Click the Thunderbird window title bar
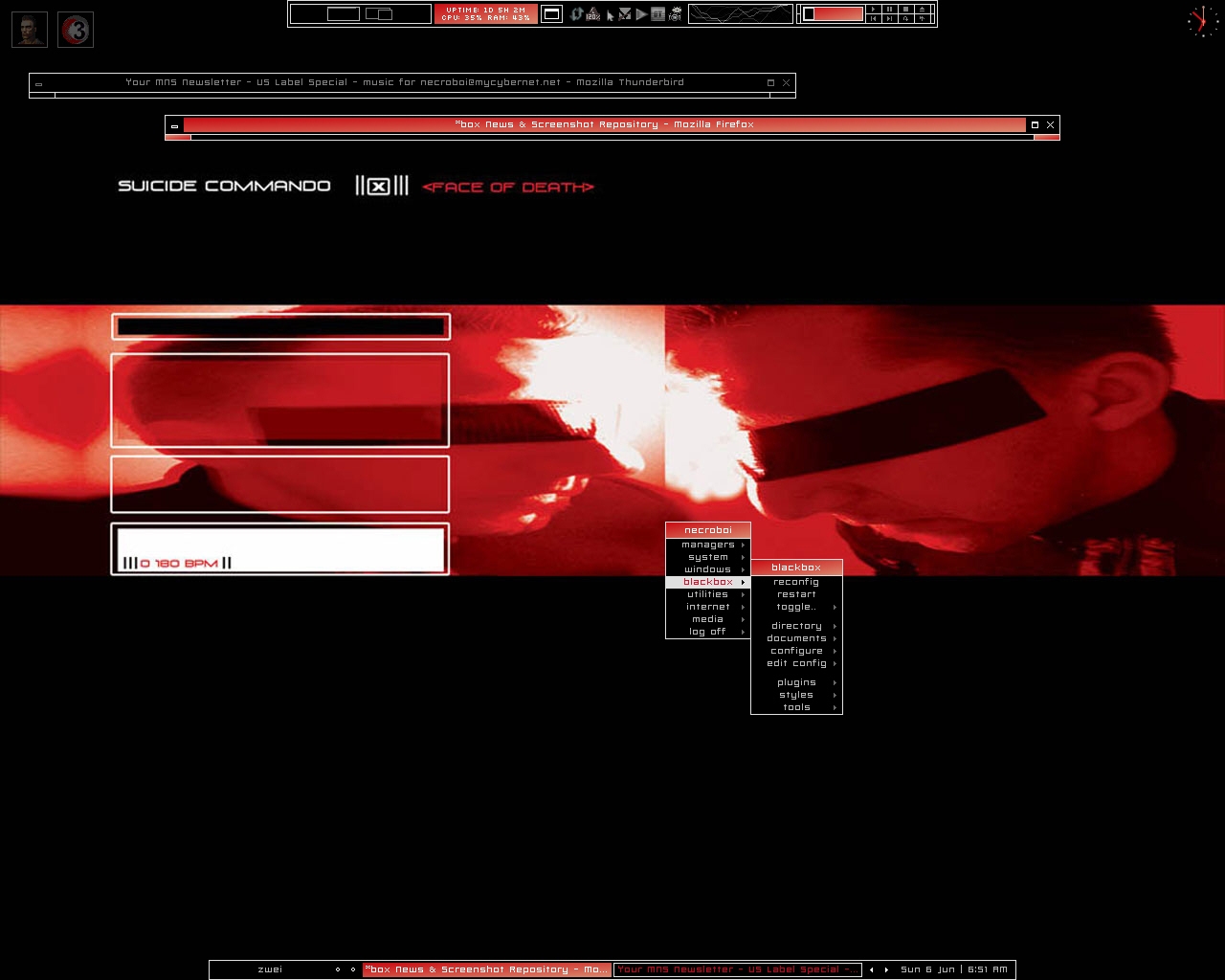The height and width of the screenshot is (980, 1225). click(405, 82)
